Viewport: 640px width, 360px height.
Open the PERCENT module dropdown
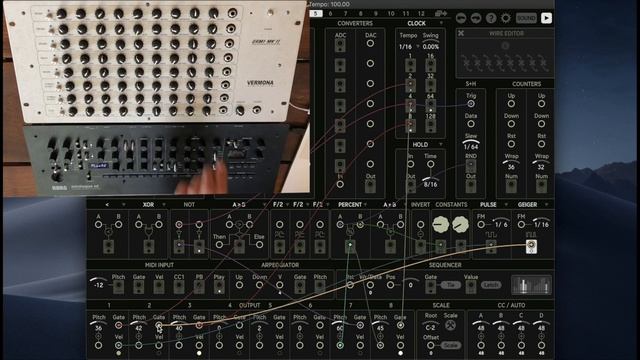tap(366, 204)
